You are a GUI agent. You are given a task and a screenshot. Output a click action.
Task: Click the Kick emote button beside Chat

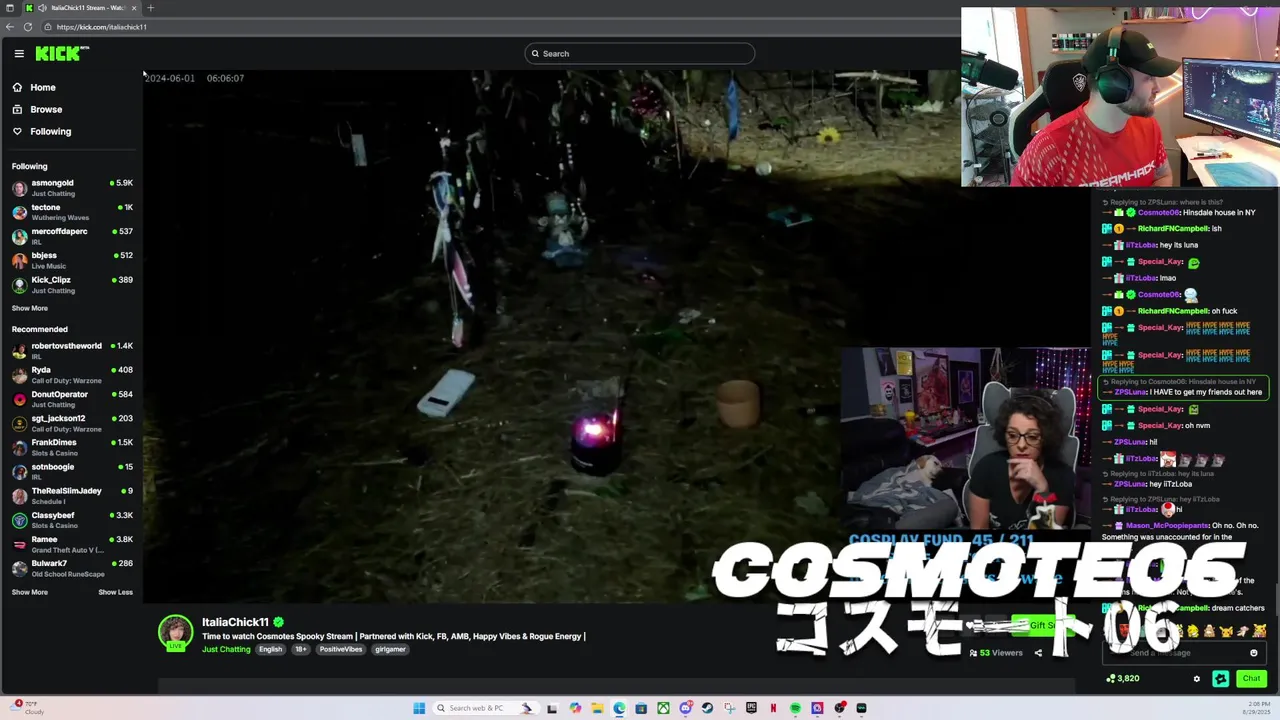tap(1220, 678)
